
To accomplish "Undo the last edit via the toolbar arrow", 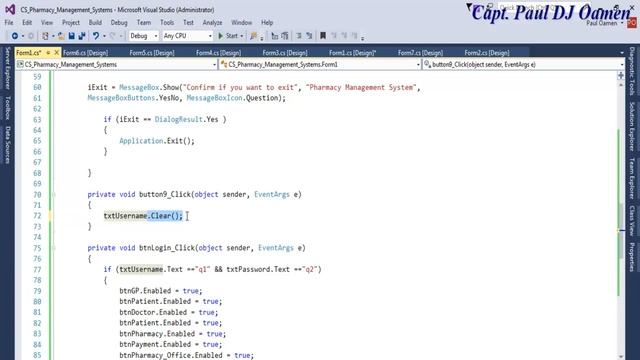I will (x=96, y=36).
